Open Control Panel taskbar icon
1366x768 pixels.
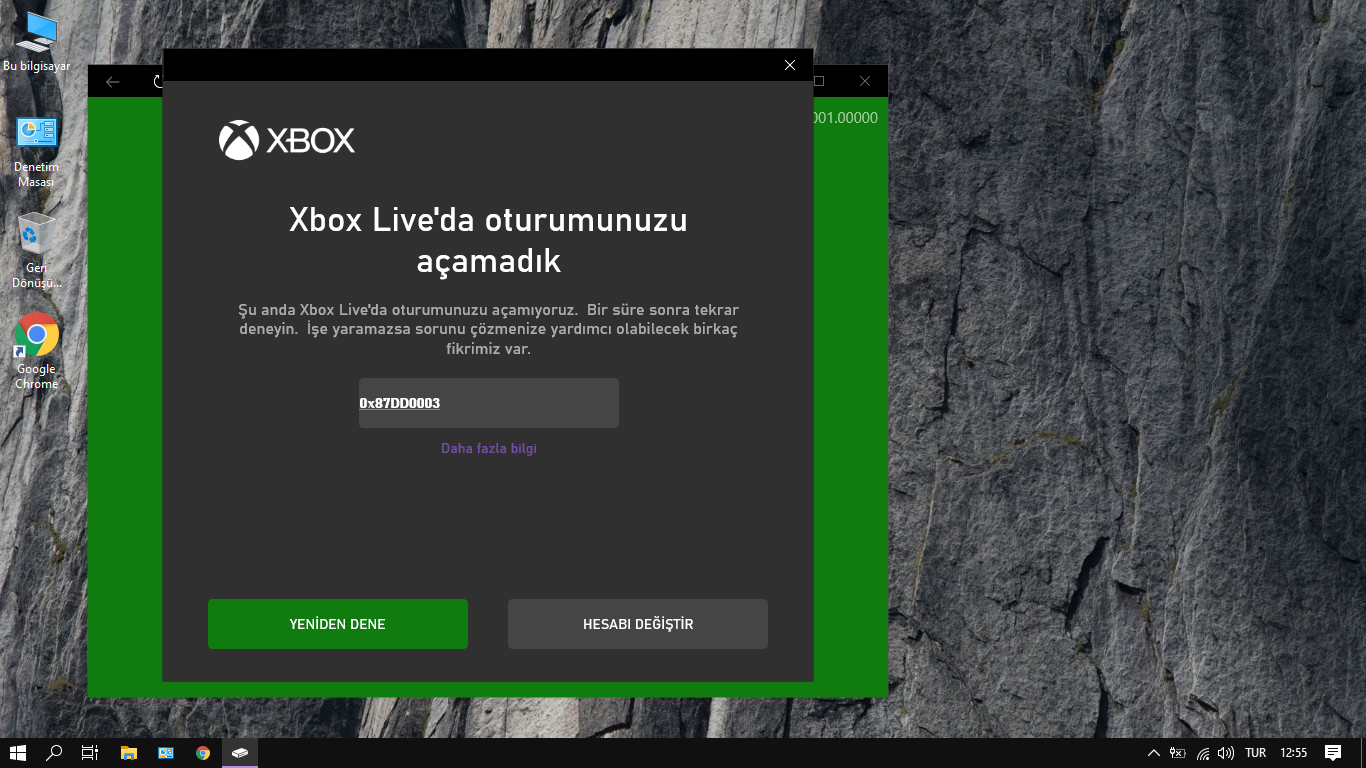[x=166, y=753]
